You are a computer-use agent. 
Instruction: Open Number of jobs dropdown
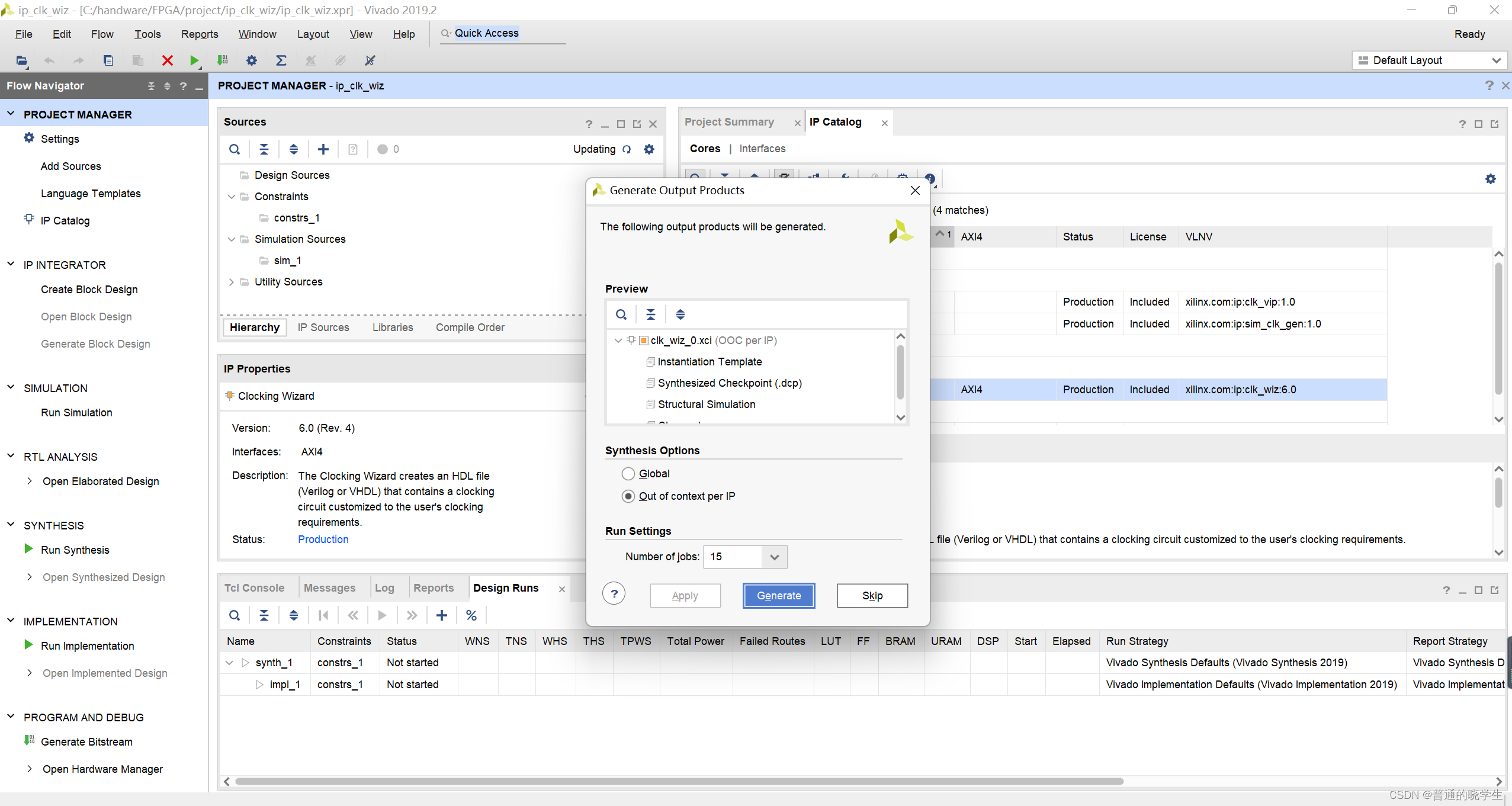(x=774, y=557)
